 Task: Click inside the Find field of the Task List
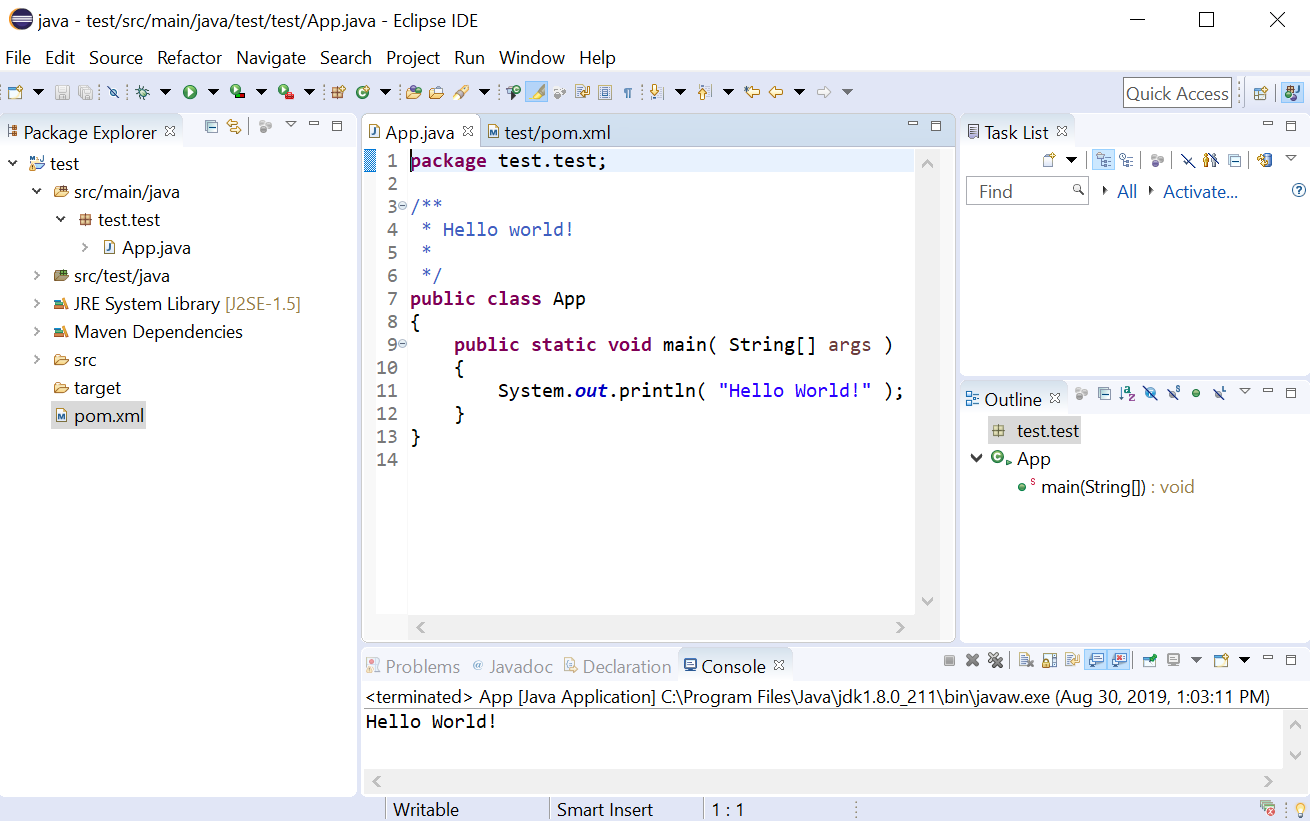pyautogui.click(x=1020, y=190)
